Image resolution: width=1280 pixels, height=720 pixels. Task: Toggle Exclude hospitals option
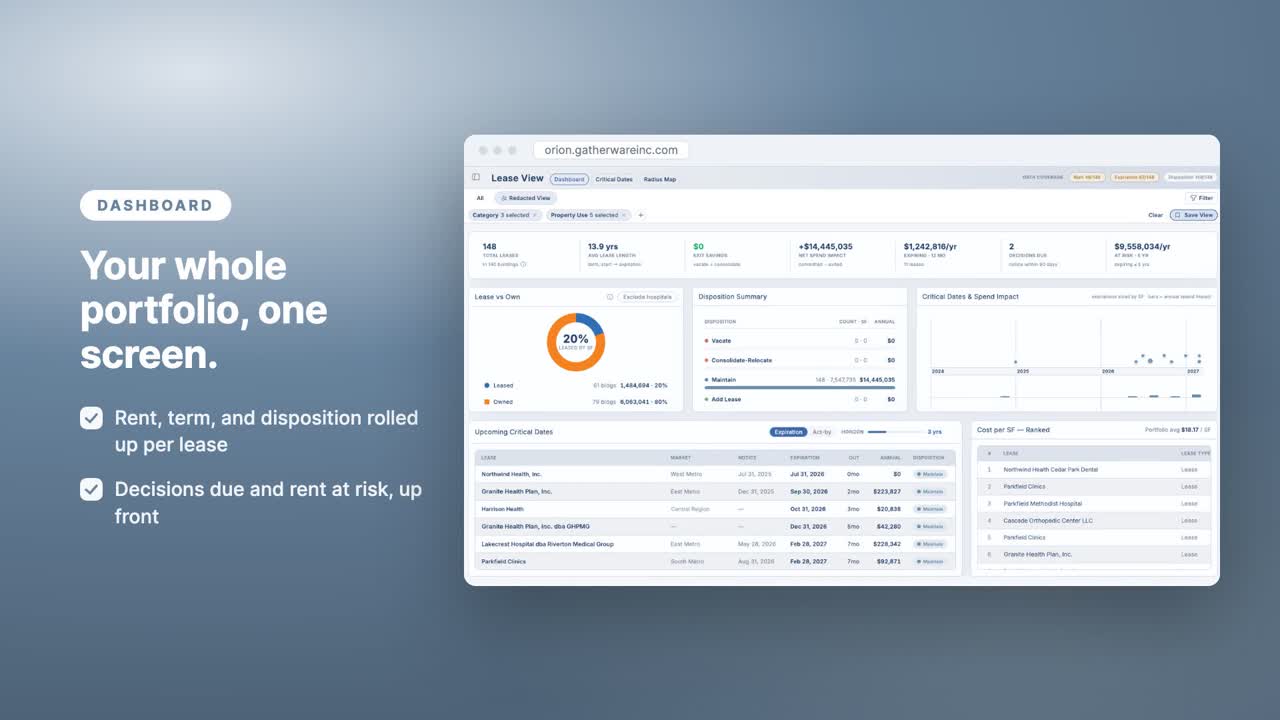click(648, 297)
